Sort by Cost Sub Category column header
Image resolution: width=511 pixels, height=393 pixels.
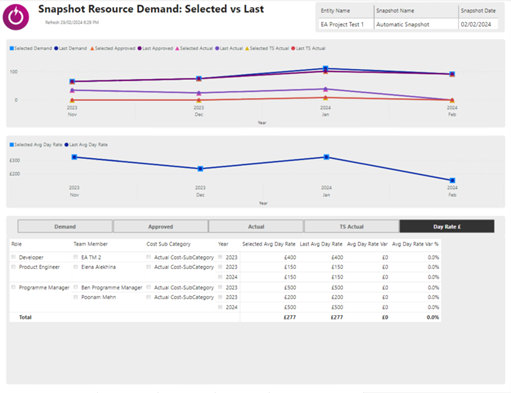pos(168,244)
